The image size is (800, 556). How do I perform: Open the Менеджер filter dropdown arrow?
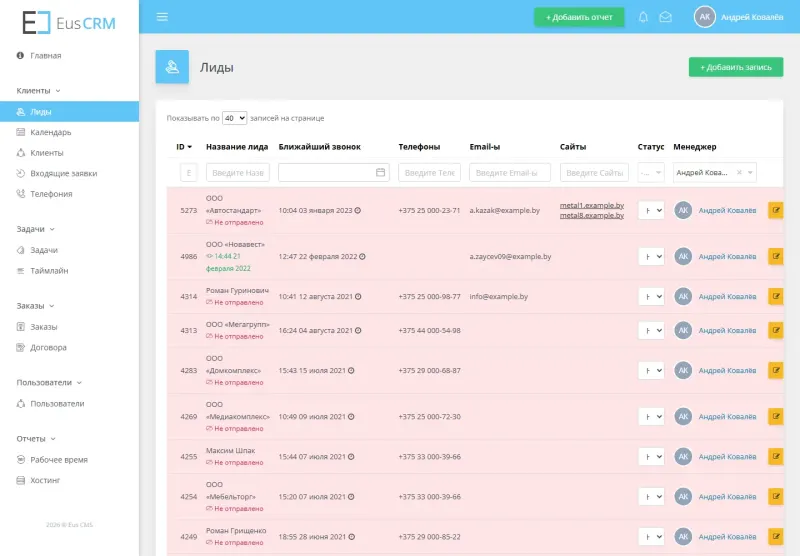(x=750, y=172)
